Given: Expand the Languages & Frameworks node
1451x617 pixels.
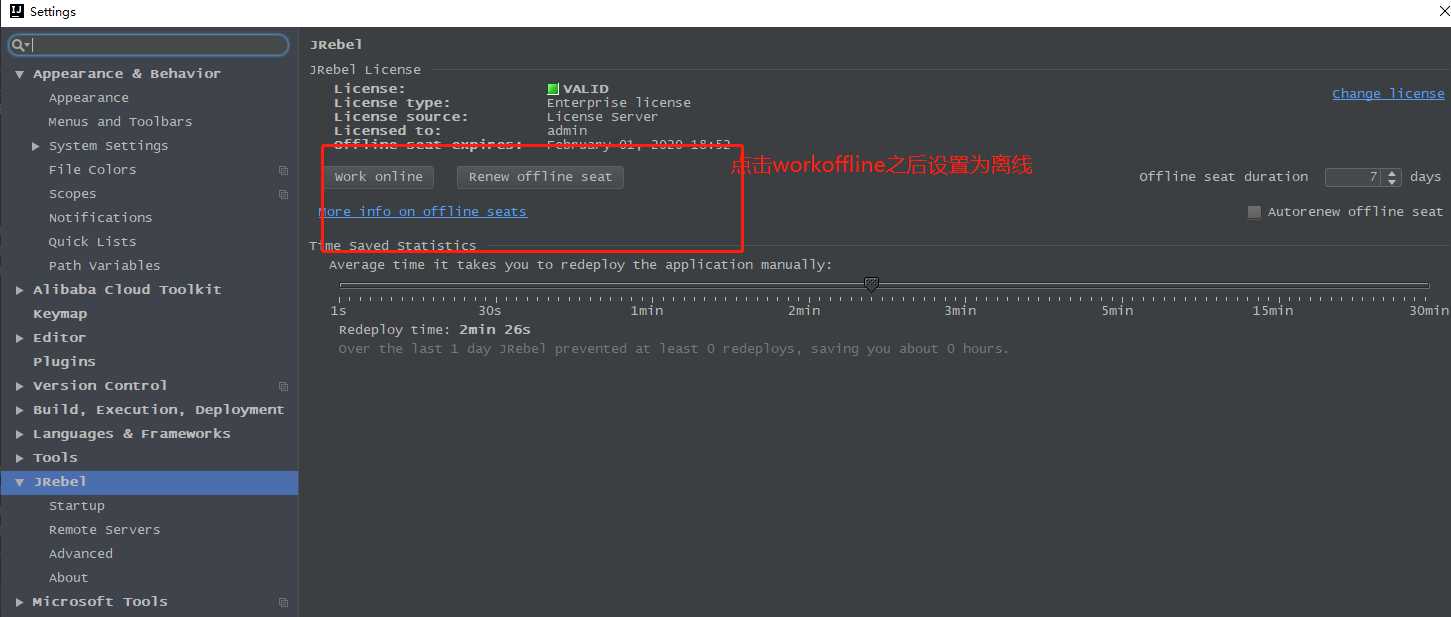Looking at the screenshot, I should pyautogui.click(x=20, y=434).
